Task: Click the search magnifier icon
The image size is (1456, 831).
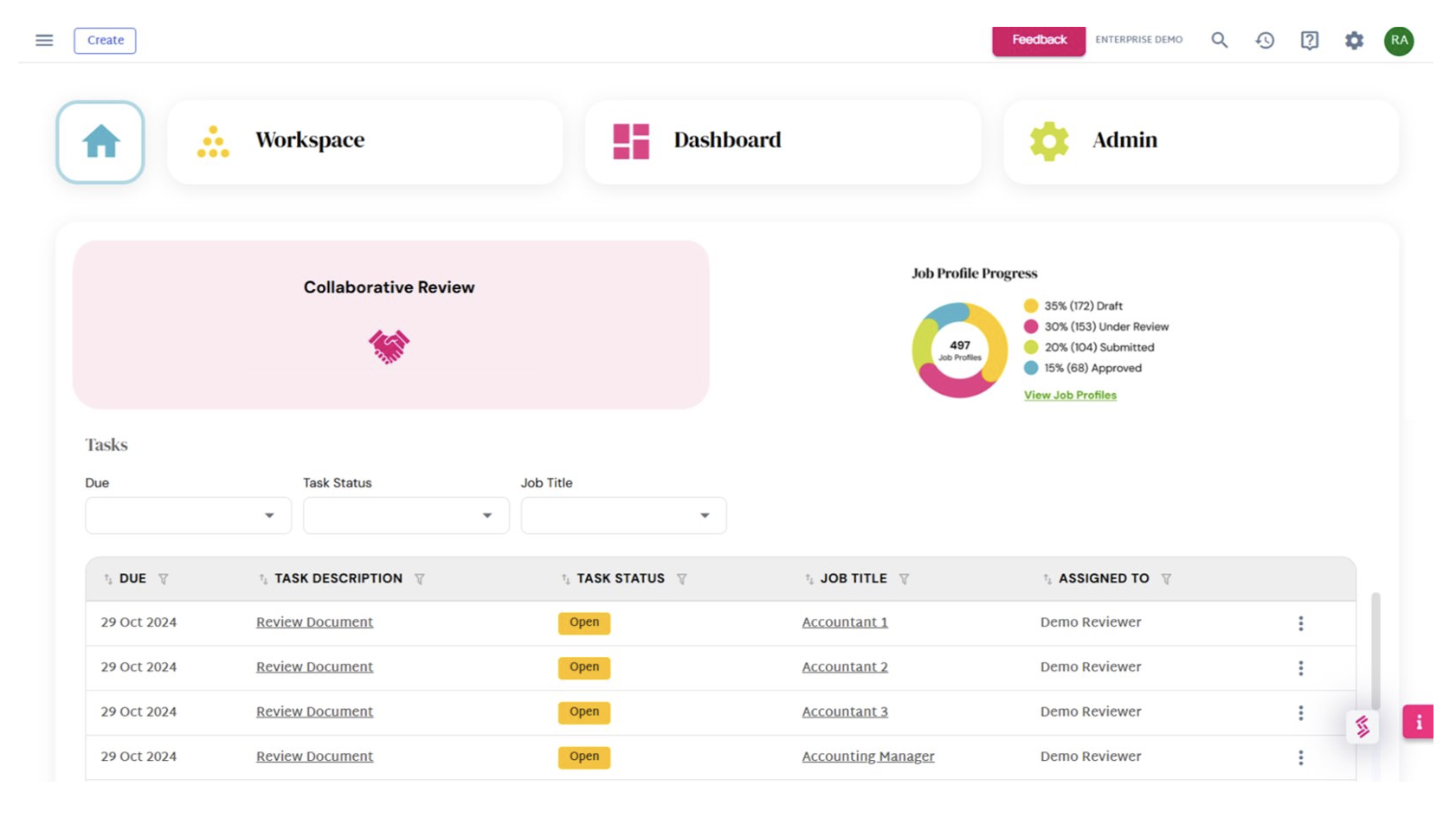Action: click(x=1219, y=41)
